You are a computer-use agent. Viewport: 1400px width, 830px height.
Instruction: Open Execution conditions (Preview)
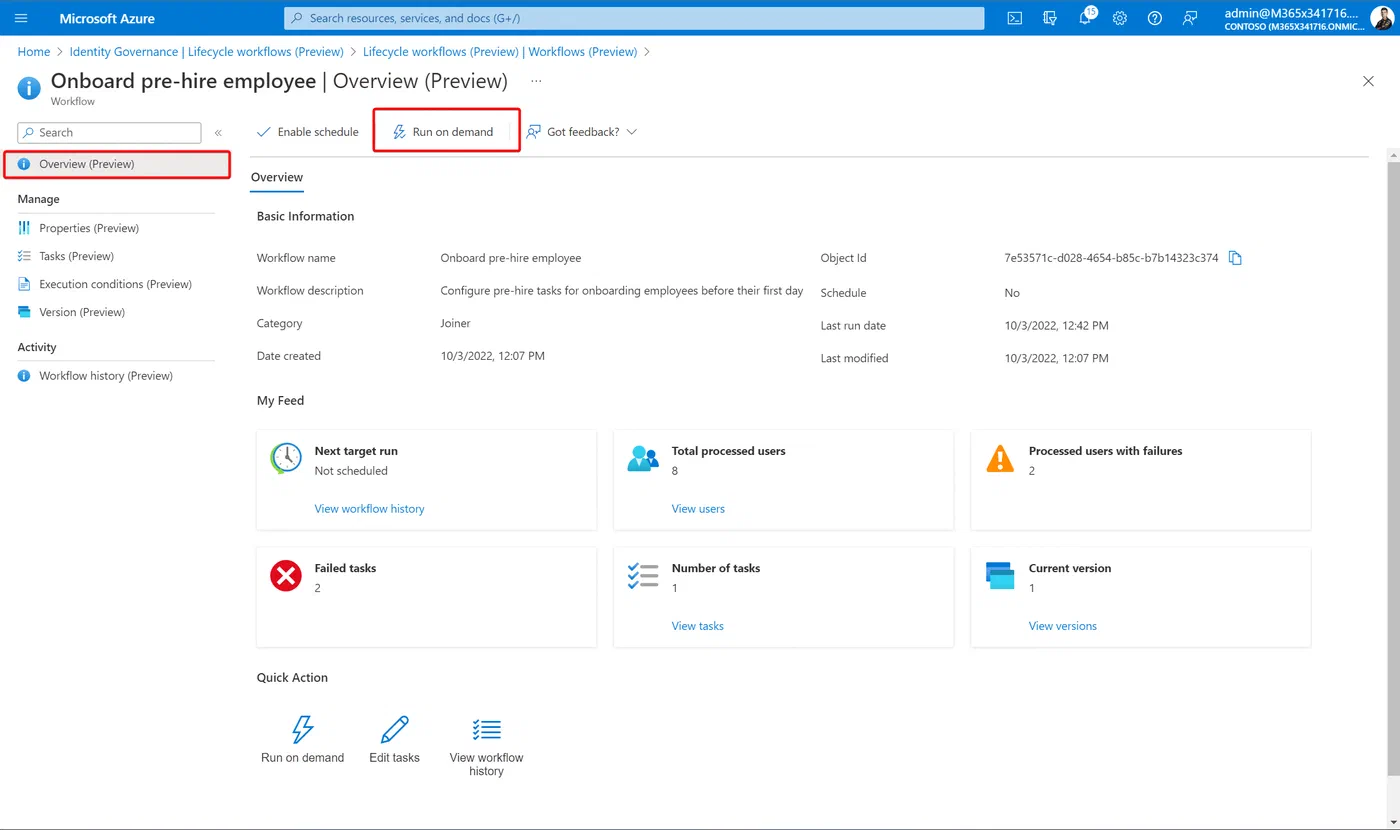(116, 284)
